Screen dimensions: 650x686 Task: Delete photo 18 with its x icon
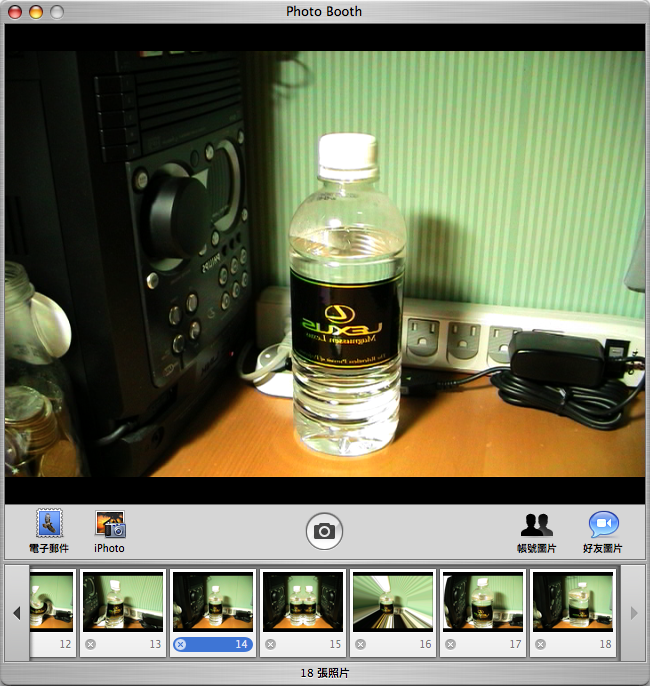[x=541, y=644]
